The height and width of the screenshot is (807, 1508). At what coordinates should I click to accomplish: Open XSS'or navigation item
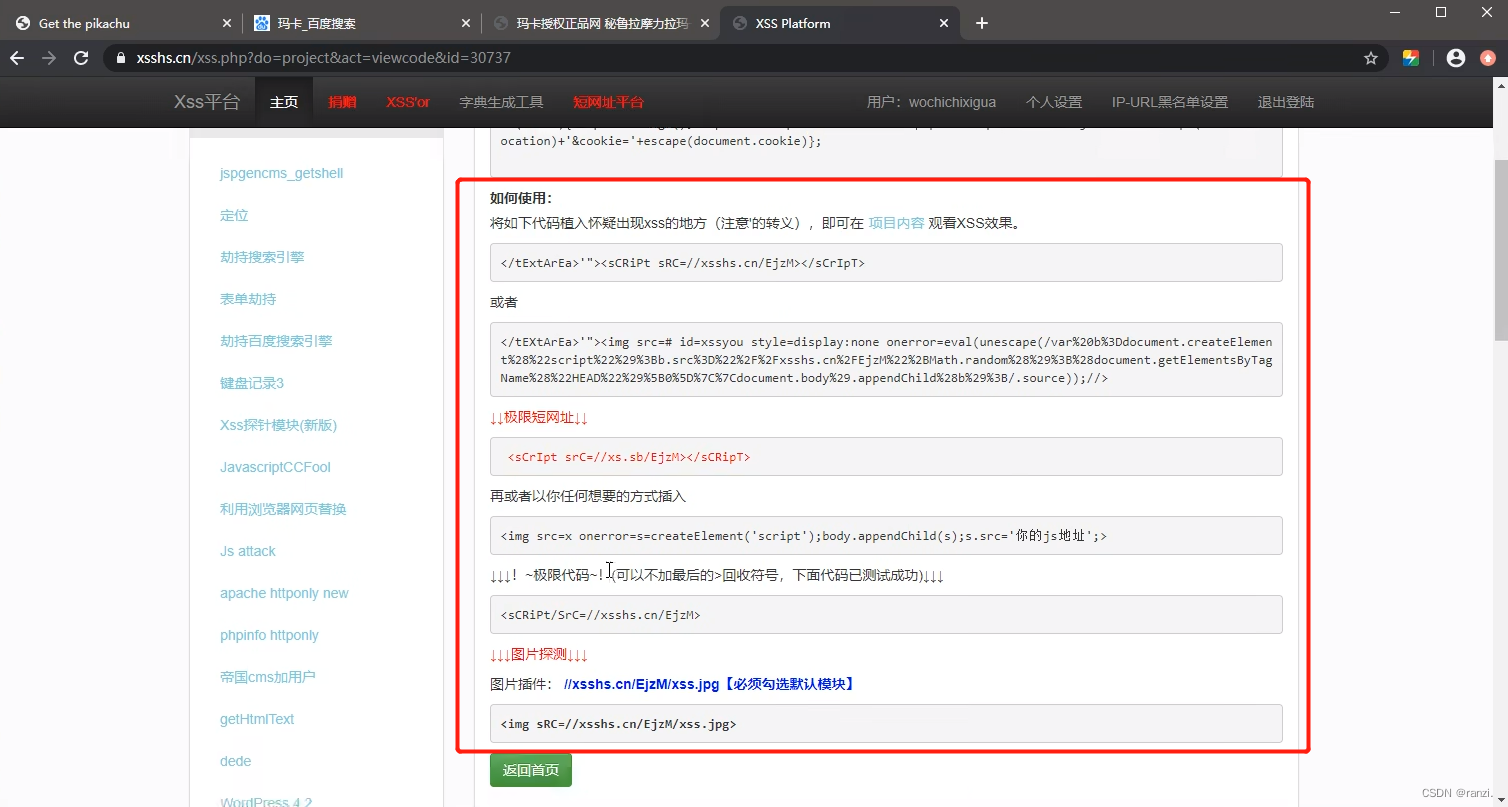(408, 102)
